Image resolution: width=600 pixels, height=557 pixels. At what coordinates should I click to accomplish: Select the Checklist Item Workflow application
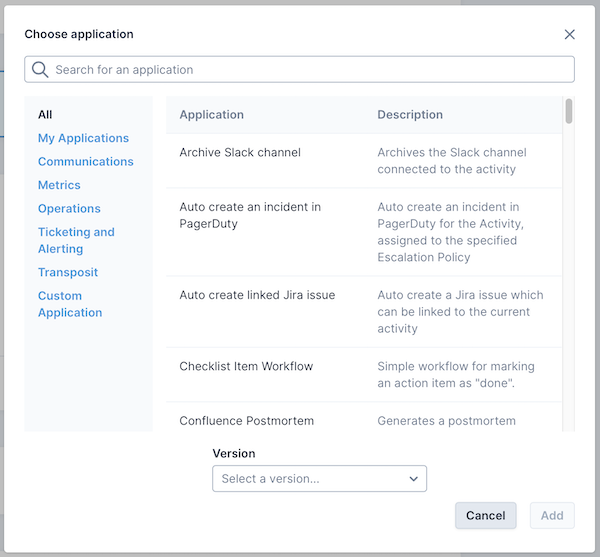(246, 366)
